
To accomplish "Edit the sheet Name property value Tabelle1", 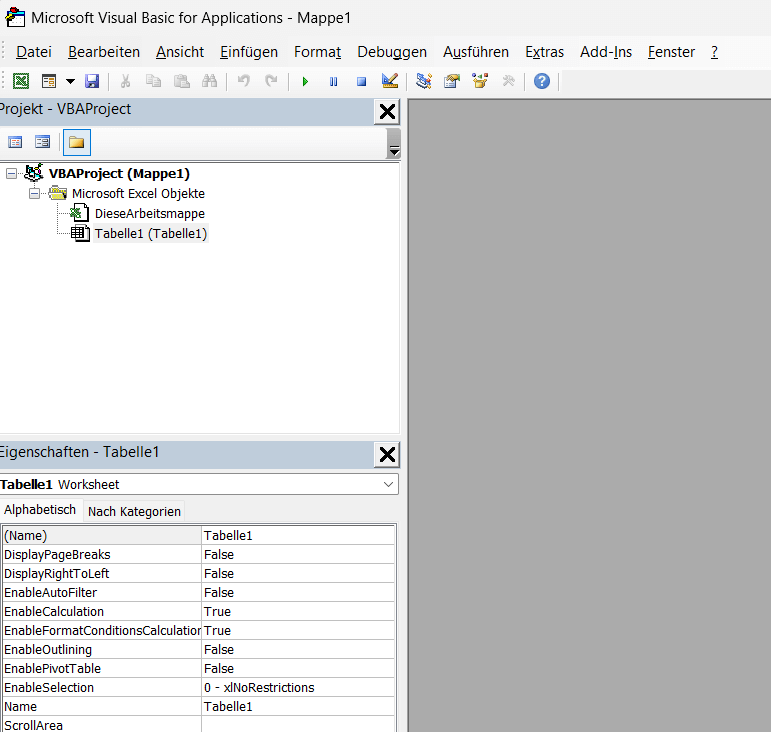I will click(x=298, y=706).
